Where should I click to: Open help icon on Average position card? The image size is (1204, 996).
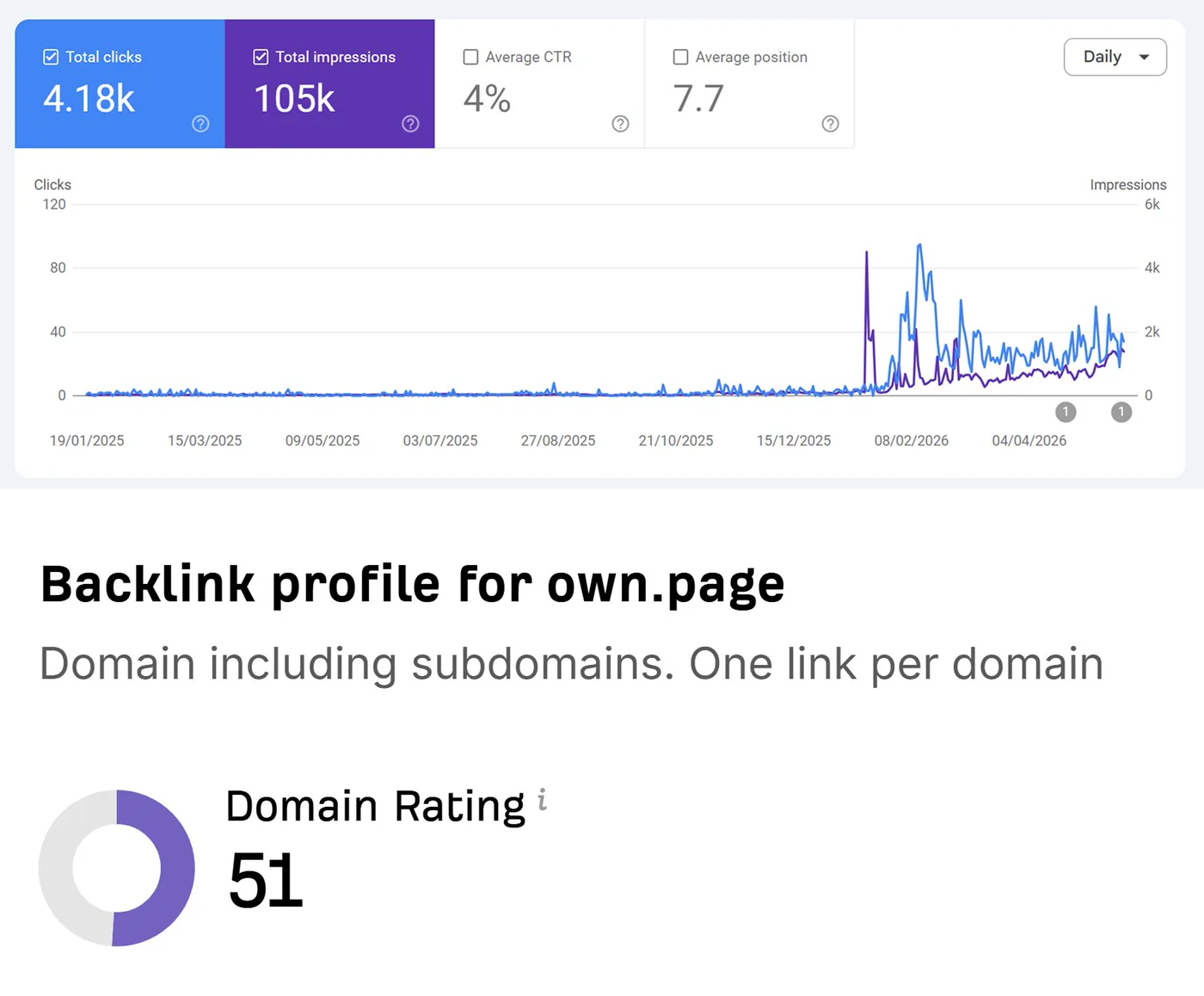click(x=830, y=124)
